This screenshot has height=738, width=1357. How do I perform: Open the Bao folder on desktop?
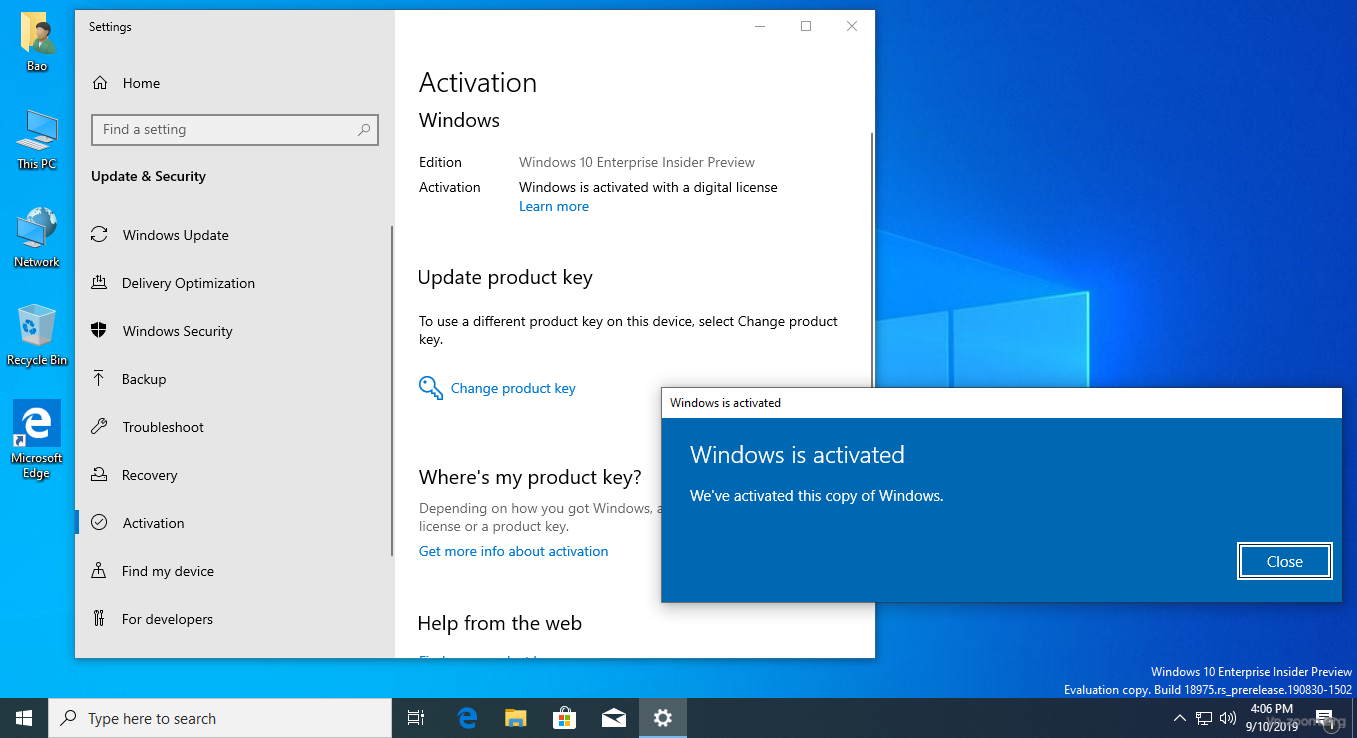(37, 42)
